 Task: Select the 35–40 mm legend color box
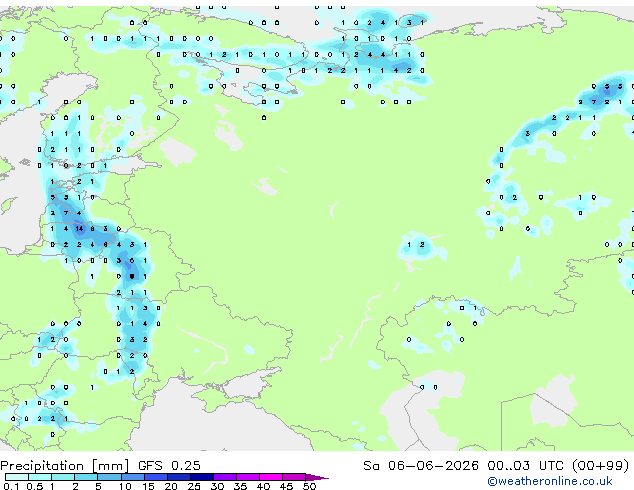(247, 477)
